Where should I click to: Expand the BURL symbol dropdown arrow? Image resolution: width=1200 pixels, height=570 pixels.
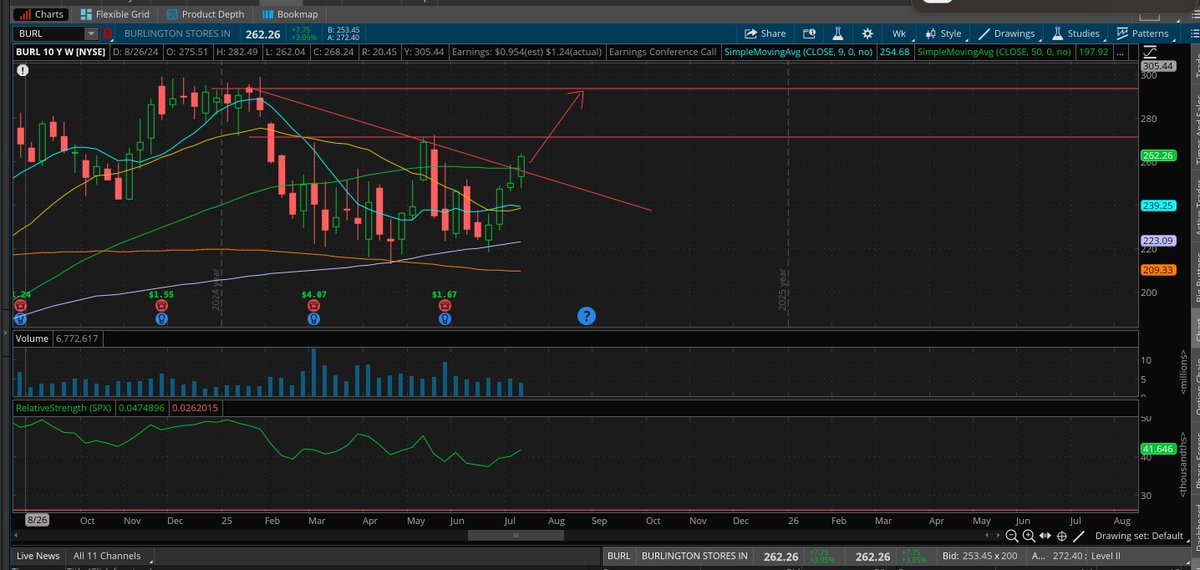[x=90, y=34]
